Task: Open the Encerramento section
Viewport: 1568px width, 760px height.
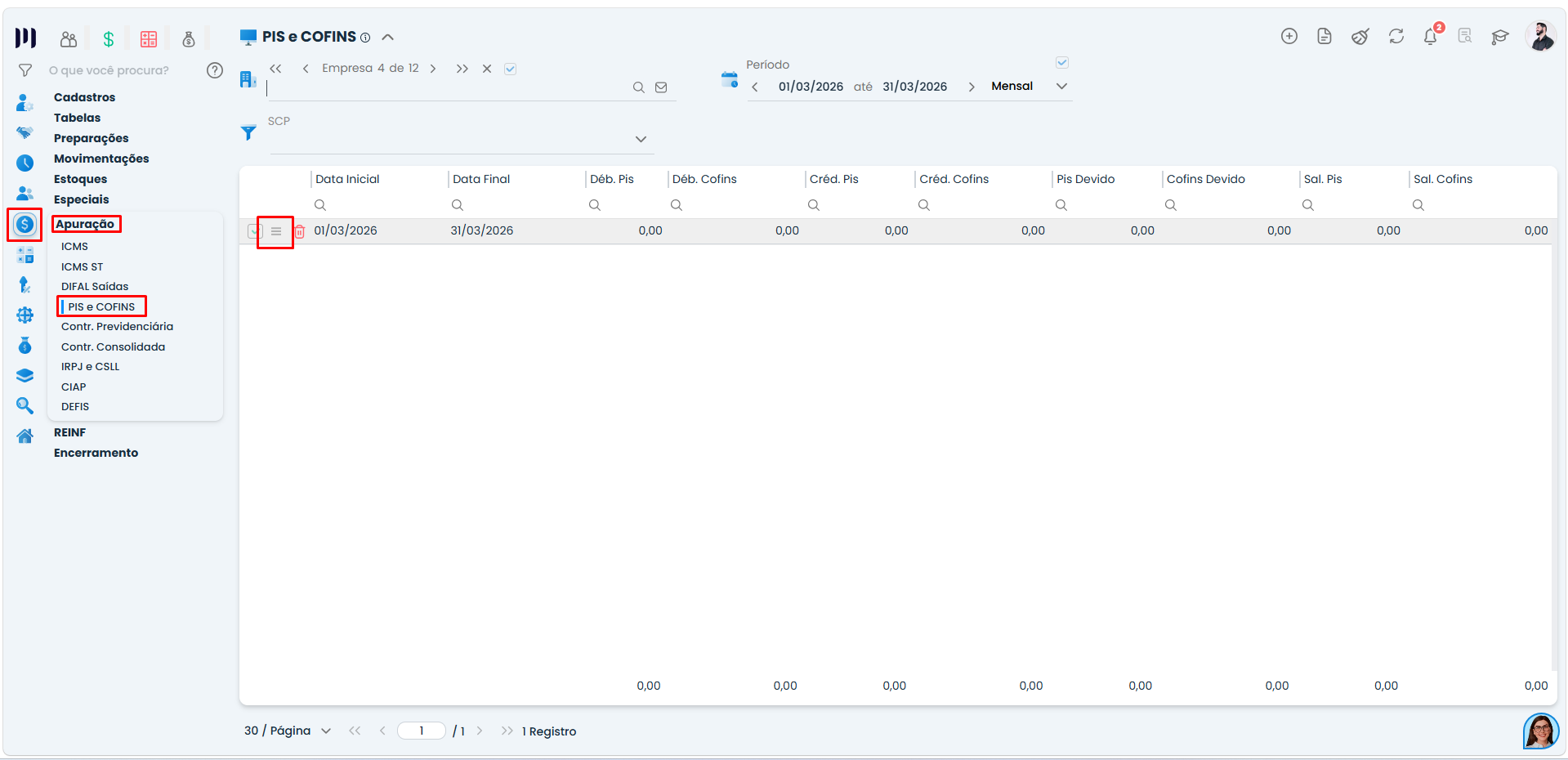Action: coord(96,453)
